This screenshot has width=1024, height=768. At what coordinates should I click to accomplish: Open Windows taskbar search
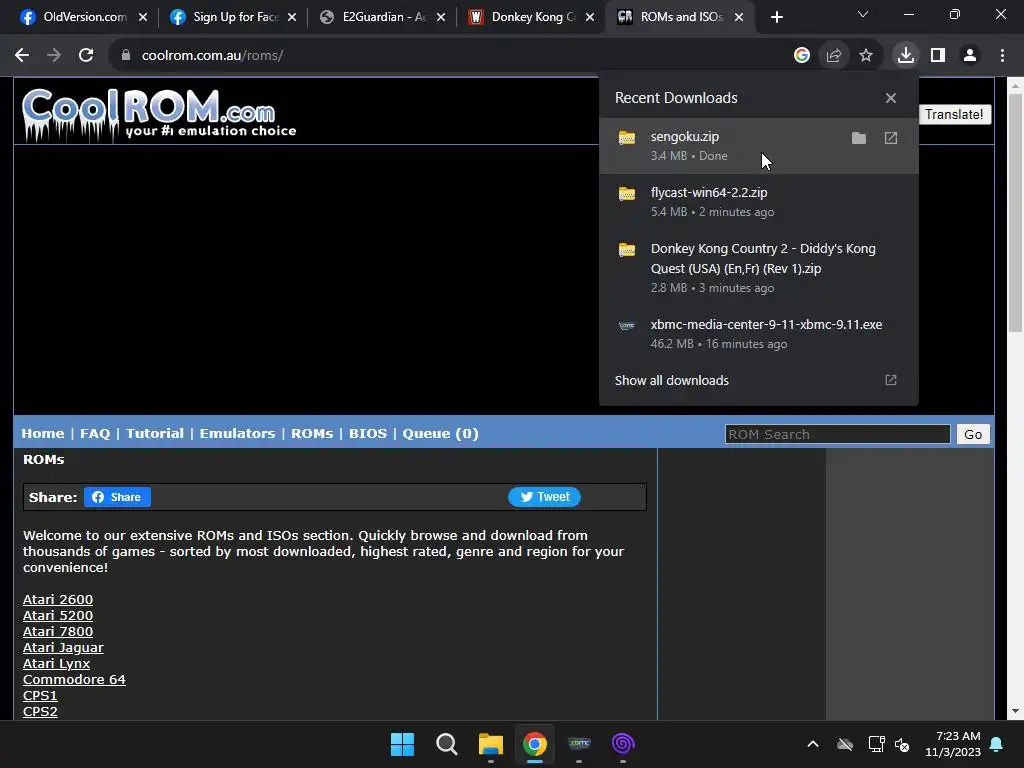coord(447,744)
